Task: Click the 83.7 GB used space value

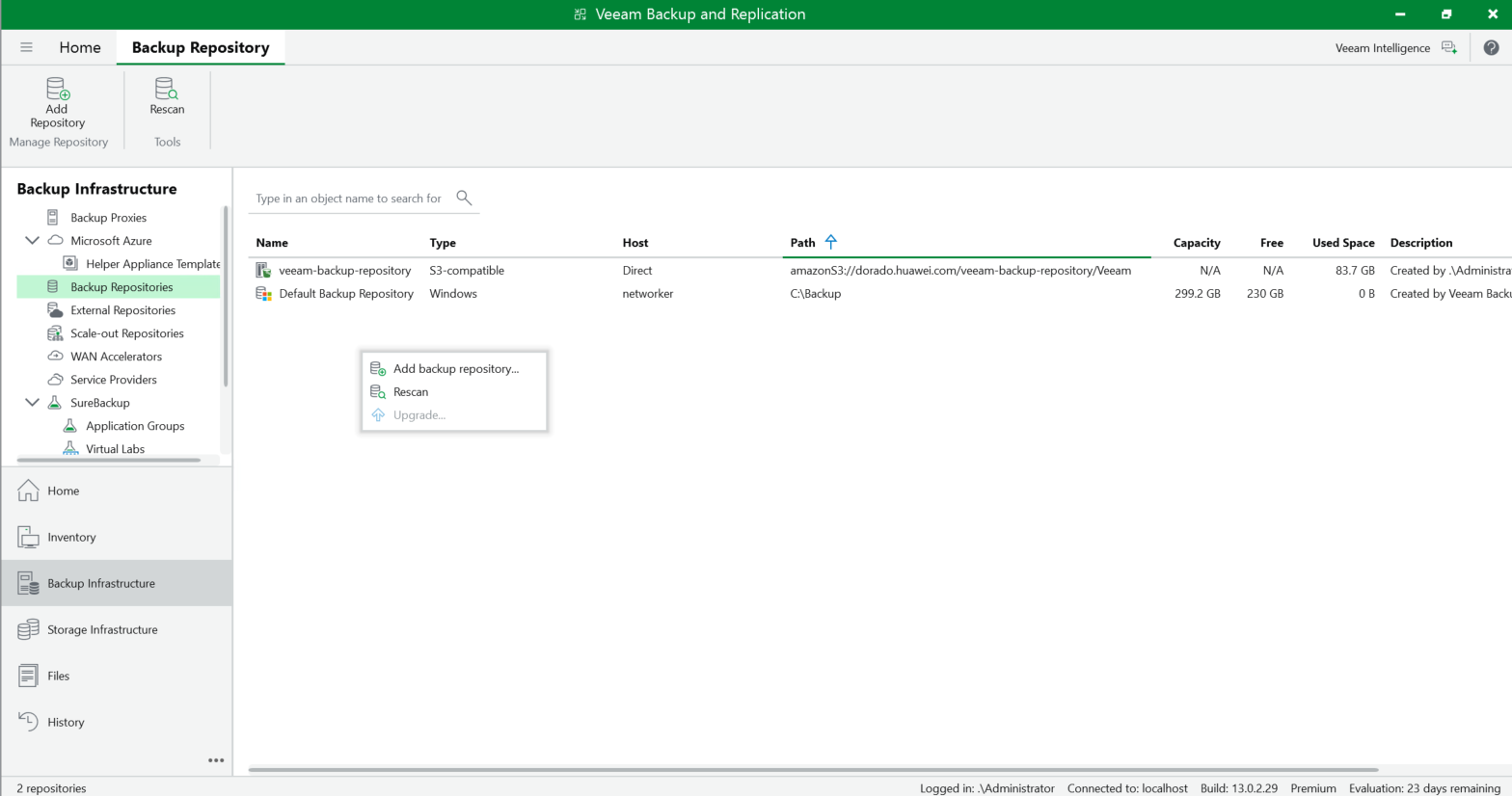Action: (x=1355, y=271)
